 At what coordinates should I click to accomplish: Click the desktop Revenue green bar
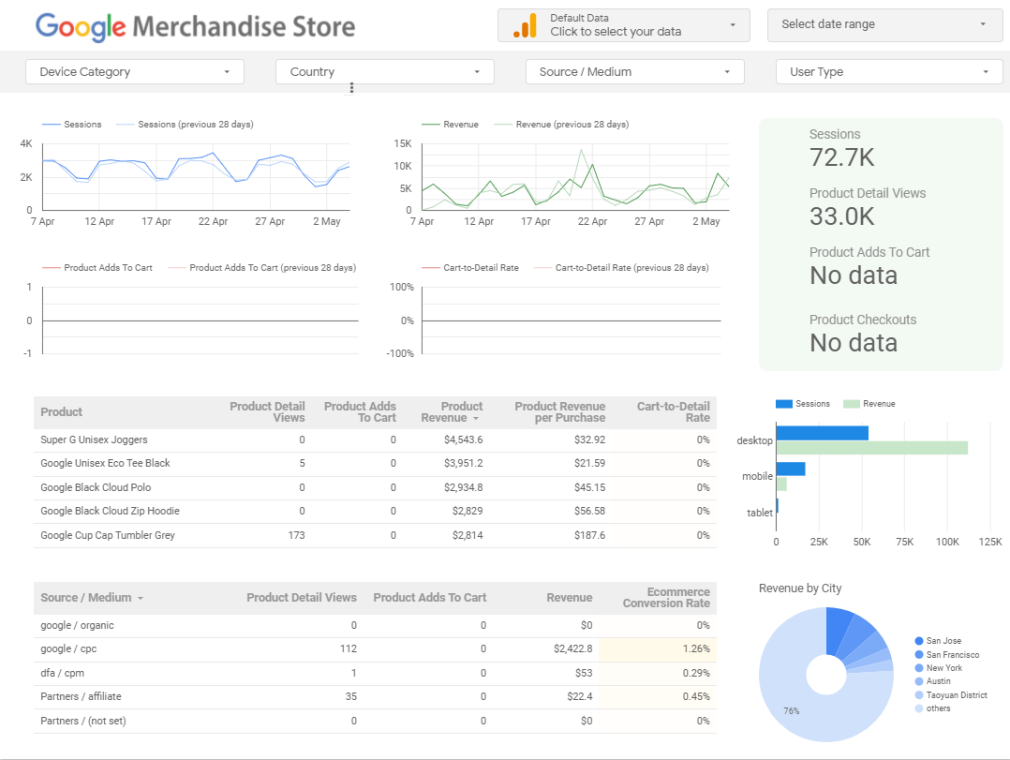point(872,448)
